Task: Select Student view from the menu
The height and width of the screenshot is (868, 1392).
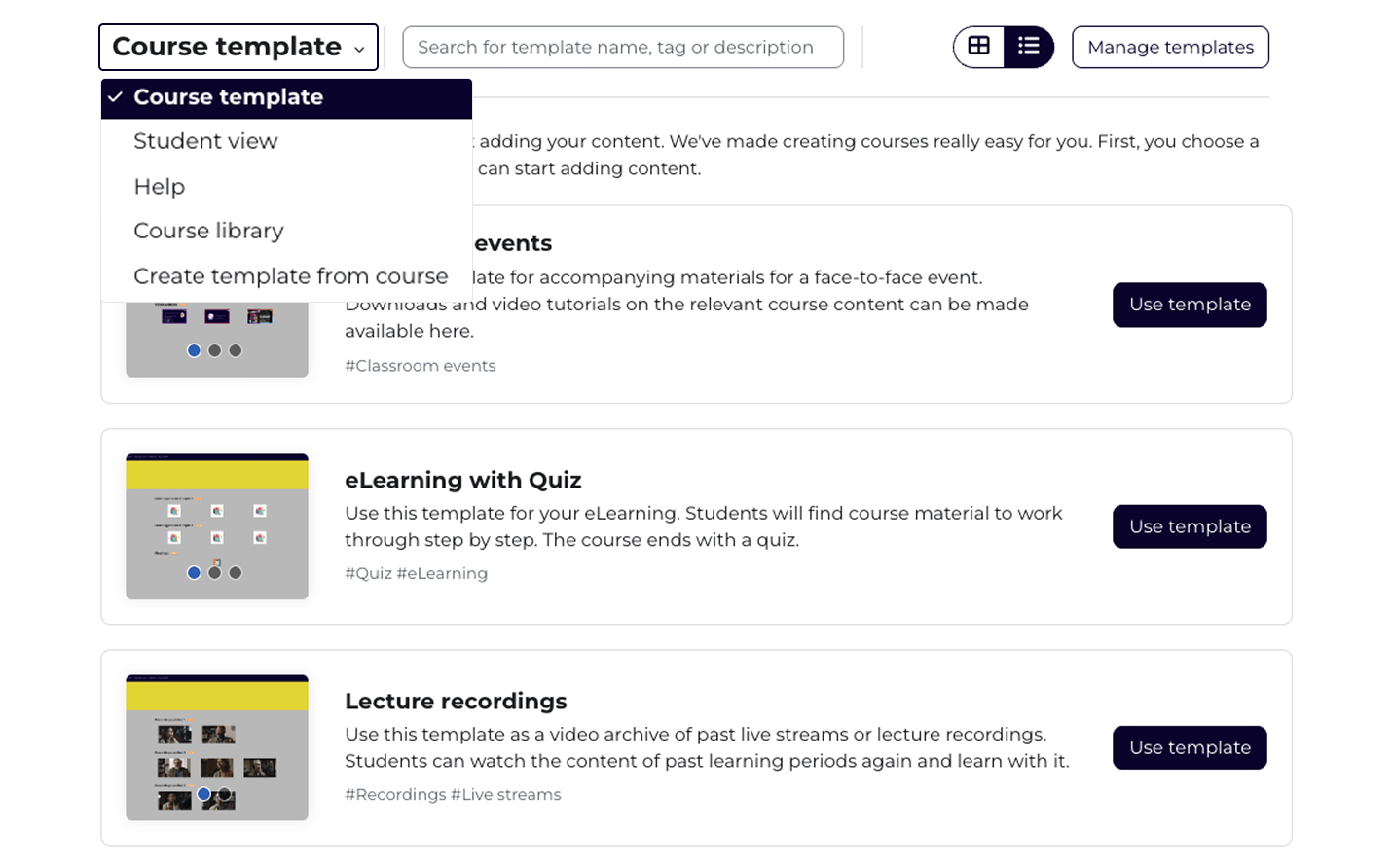Action: 205,141
